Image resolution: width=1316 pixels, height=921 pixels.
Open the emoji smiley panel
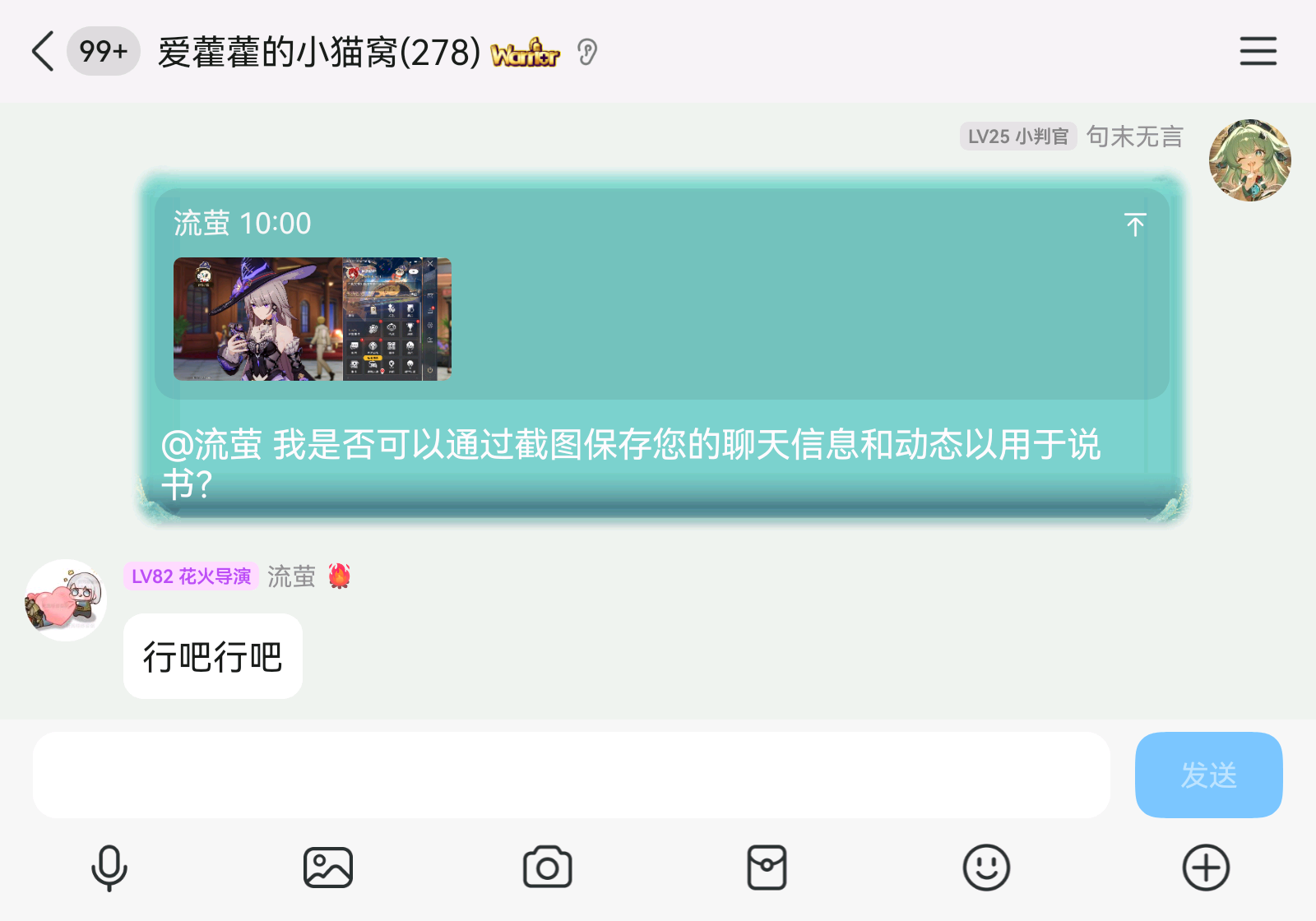(986, 868)
